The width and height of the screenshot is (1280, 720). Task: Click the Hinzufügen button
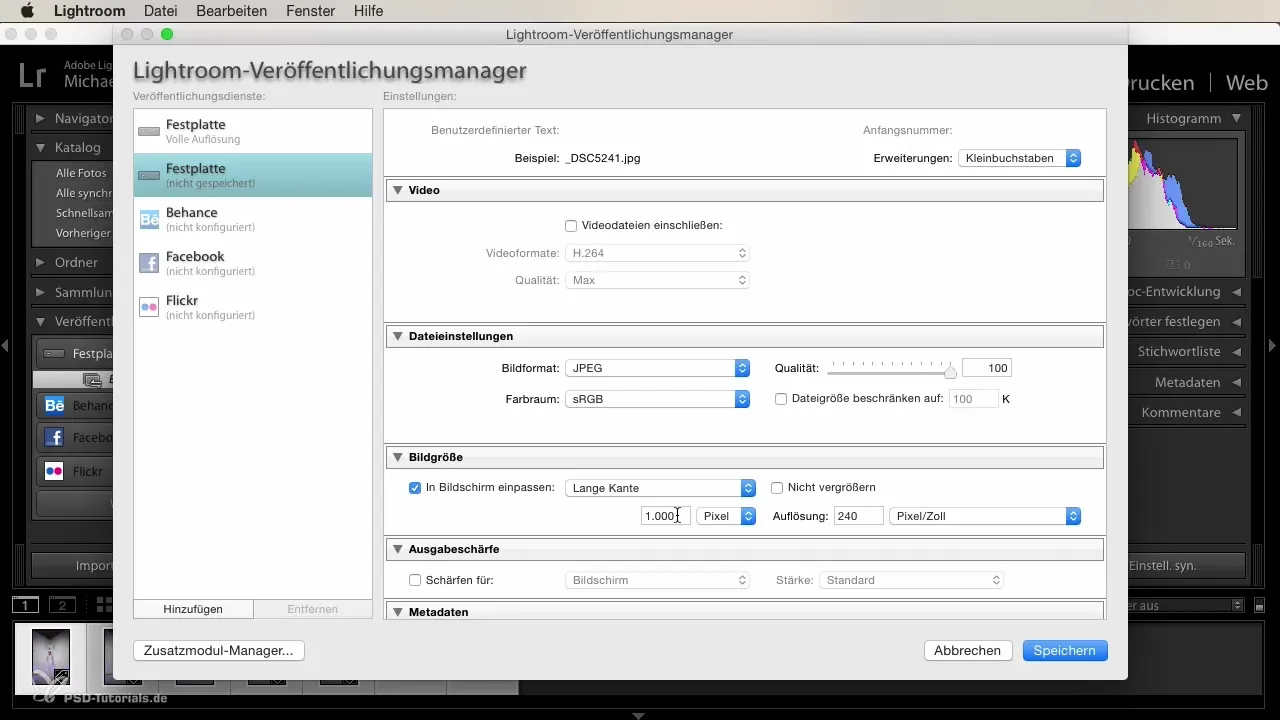pos(193,609)
